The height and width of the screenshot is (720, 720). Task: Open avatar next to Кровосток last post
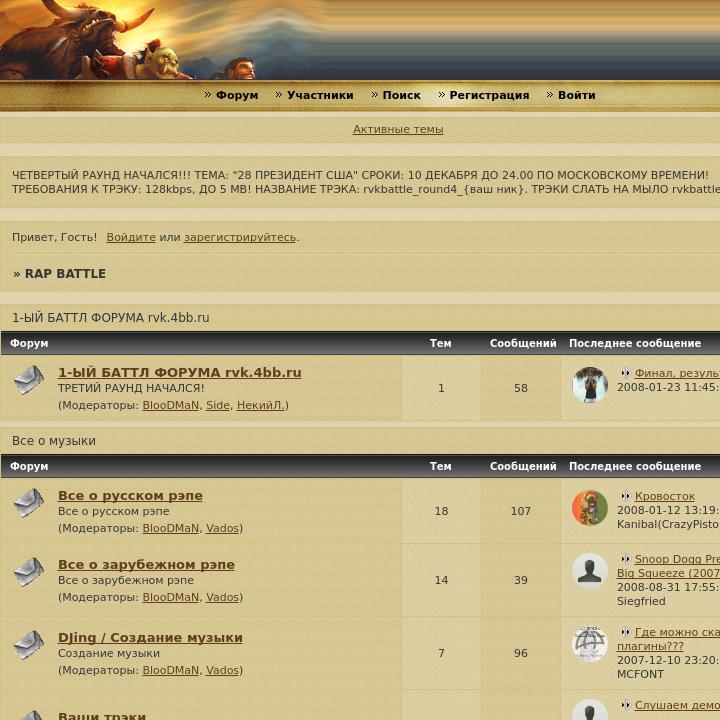click(590, 508)
